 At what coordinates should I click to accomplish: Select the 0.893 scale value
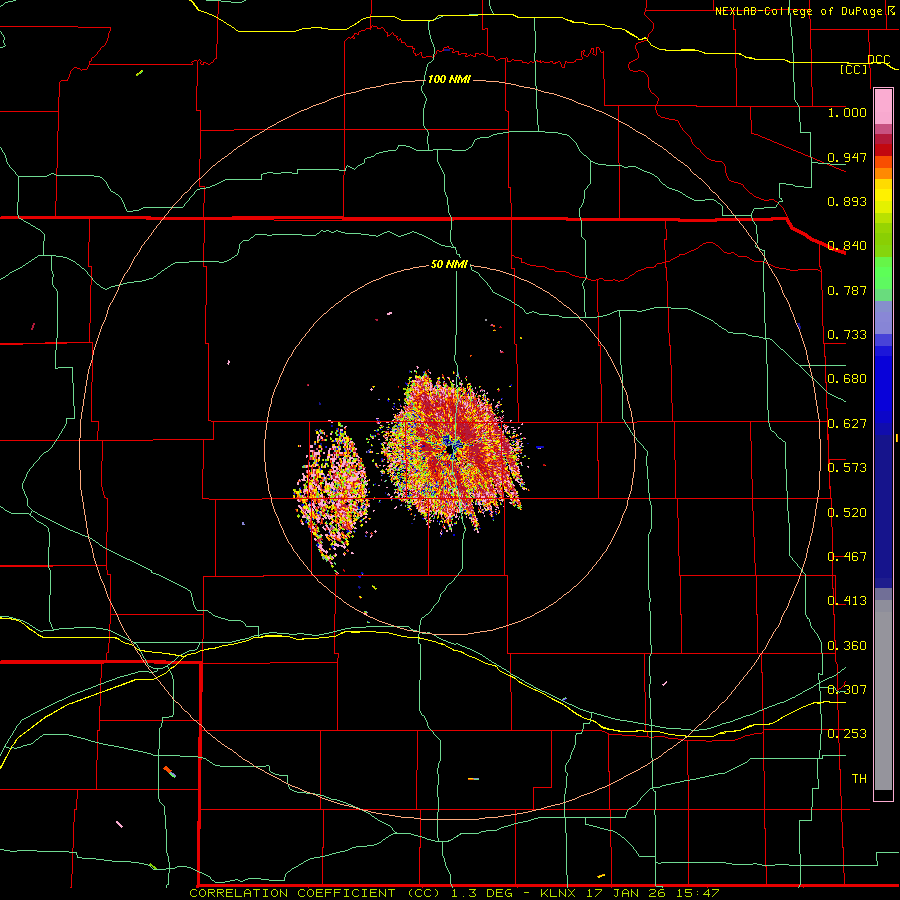coord(847,201)
